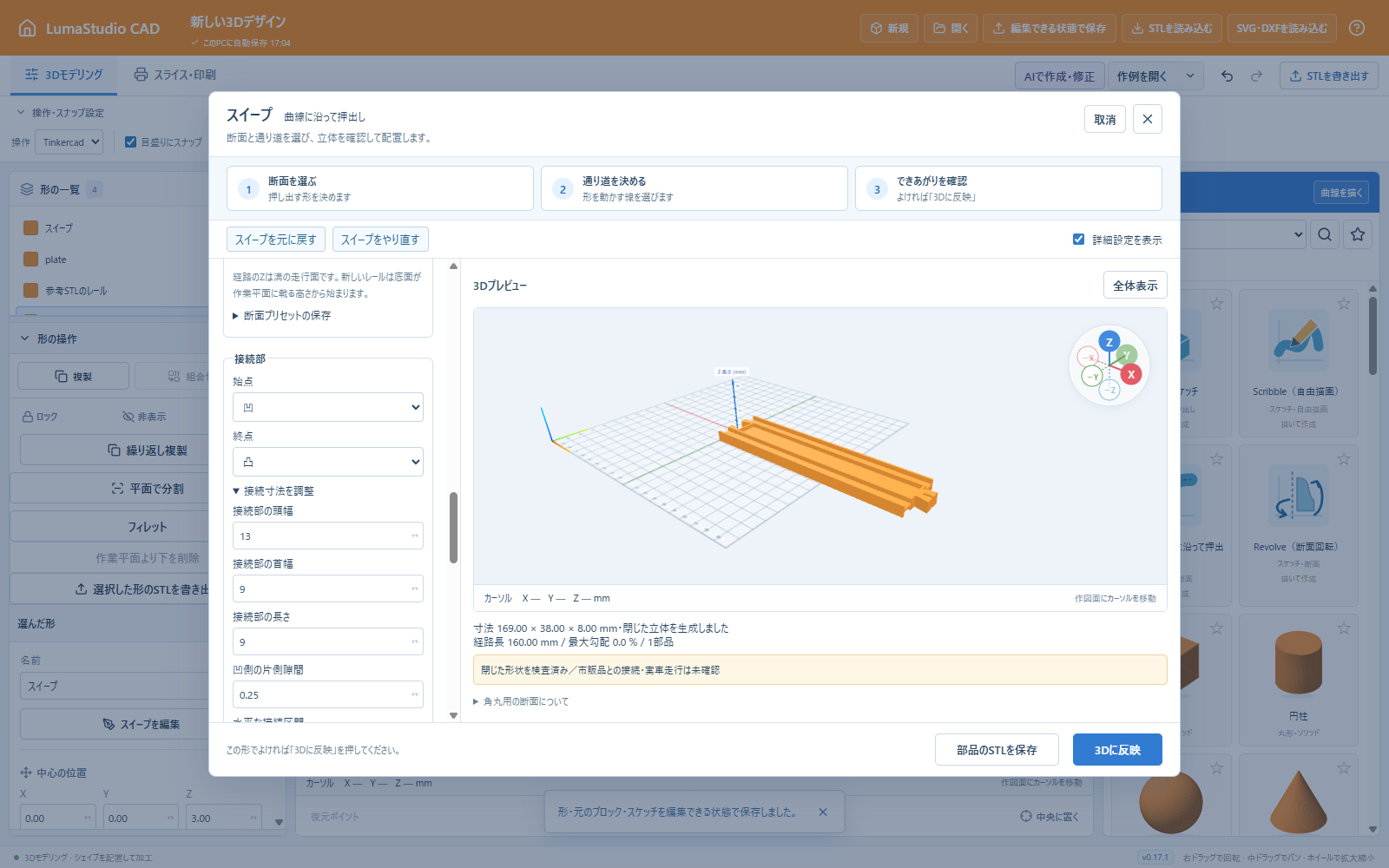Click the sweep settings panel scrollbar thumb
This screenshot has width=1389, height=868.
[453, 528]
